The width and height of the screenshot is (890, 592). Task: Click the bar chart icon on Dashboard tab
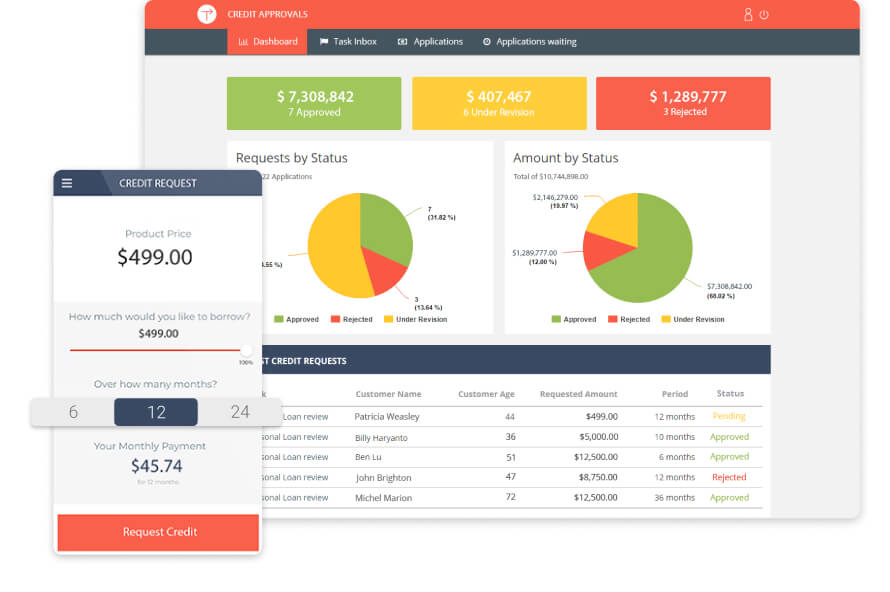click(x=243, y=42)
